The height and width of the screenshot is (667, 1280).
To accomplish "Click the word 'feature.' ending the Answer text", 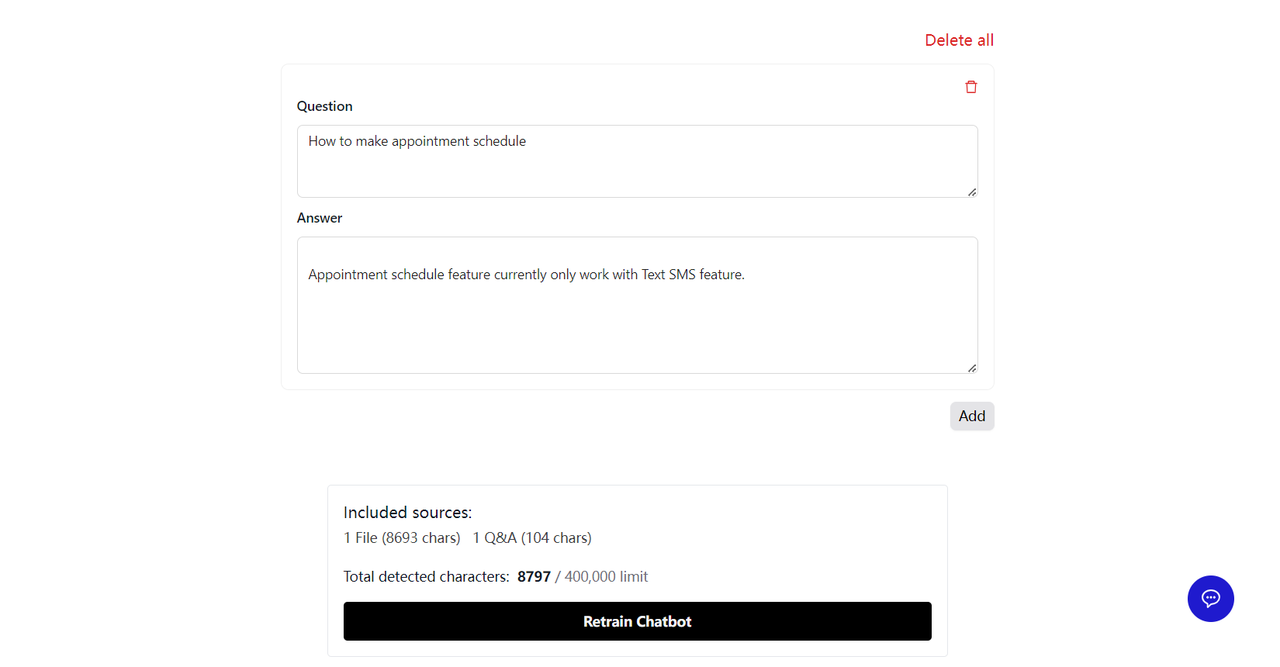I will [722, 274].
